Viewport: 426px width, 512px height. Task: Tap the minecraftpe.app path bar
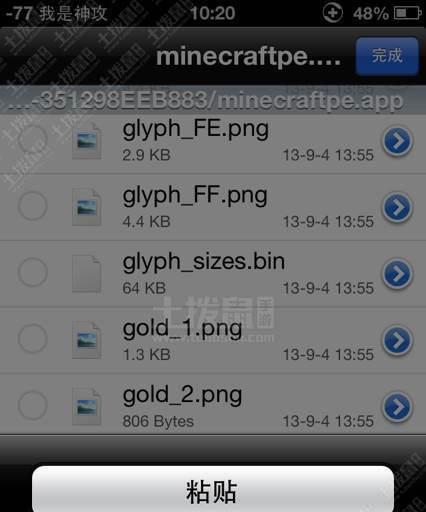213,100
